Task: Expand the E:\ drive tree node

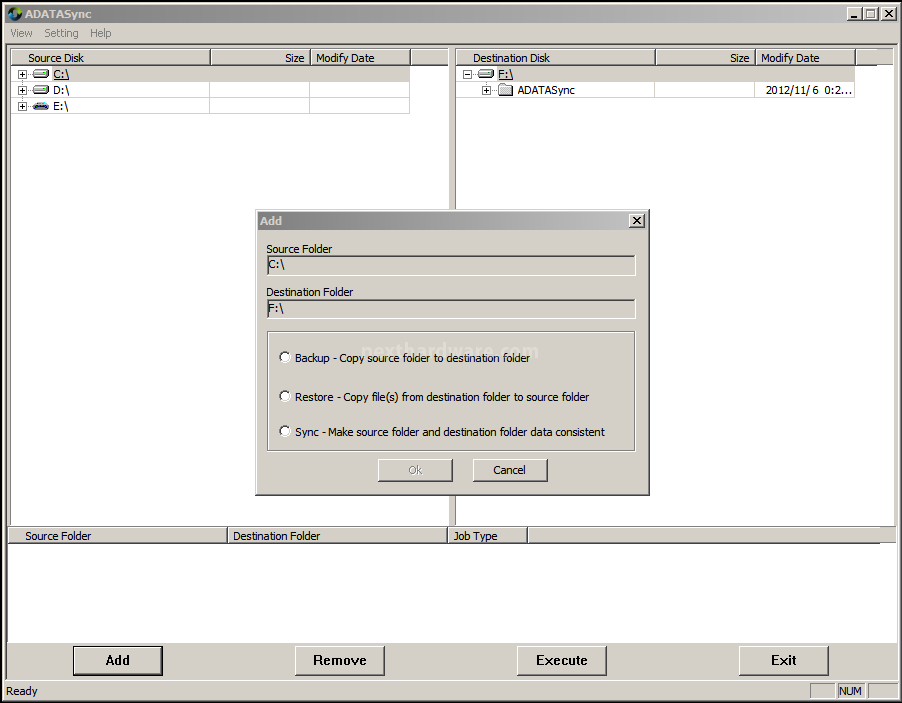Action: pos(22,106)
